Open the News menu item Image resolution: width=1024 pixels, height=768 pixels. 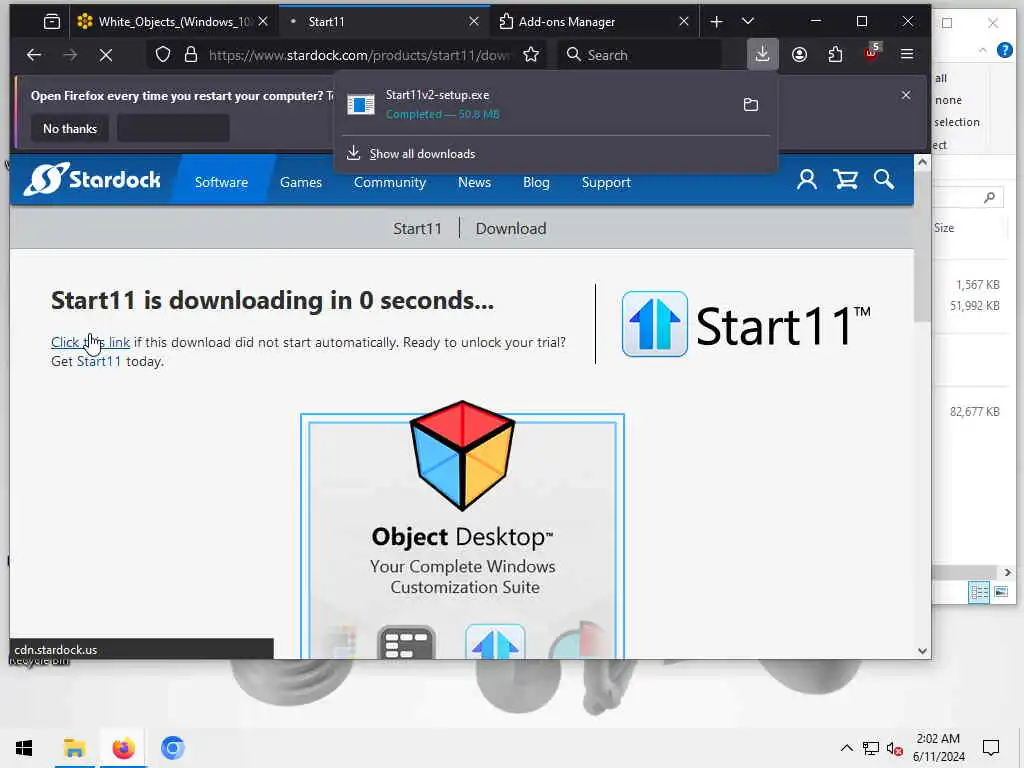pyautogui.click(x=474, y=182)
